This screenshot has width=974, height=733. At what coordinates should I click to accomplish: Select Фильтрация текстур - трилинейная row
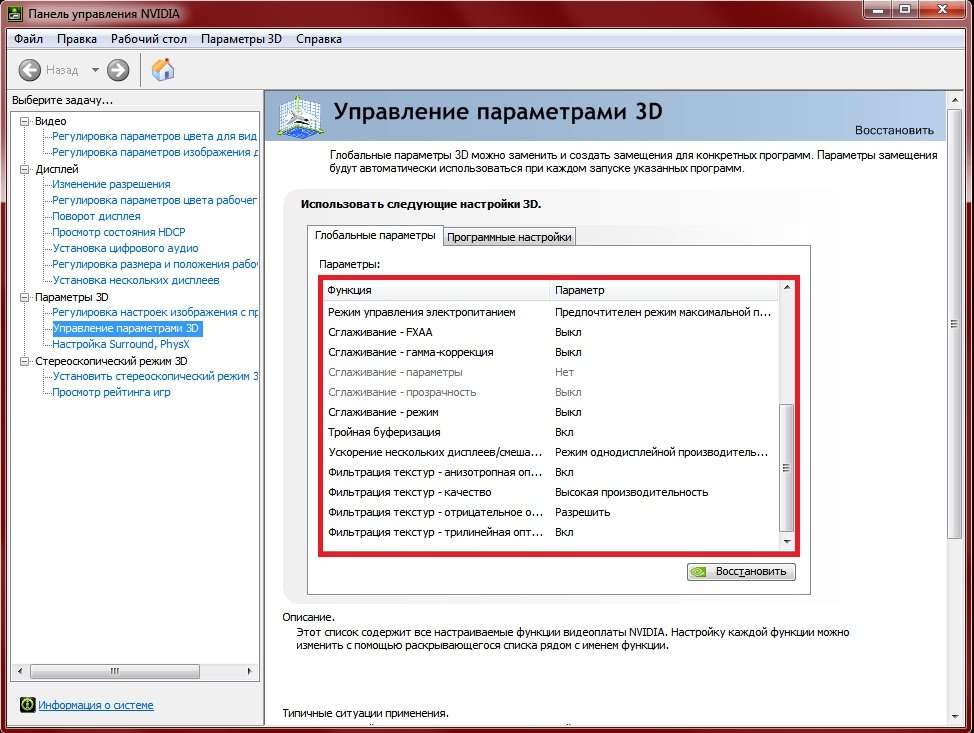coord(550,532)
